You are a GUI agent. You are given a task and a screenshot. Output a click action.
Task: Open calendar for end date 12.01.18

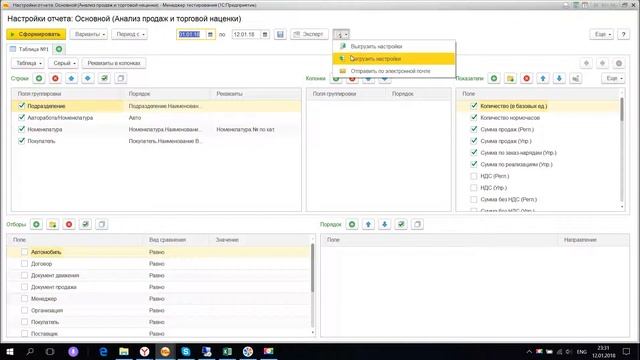[265, 34]
